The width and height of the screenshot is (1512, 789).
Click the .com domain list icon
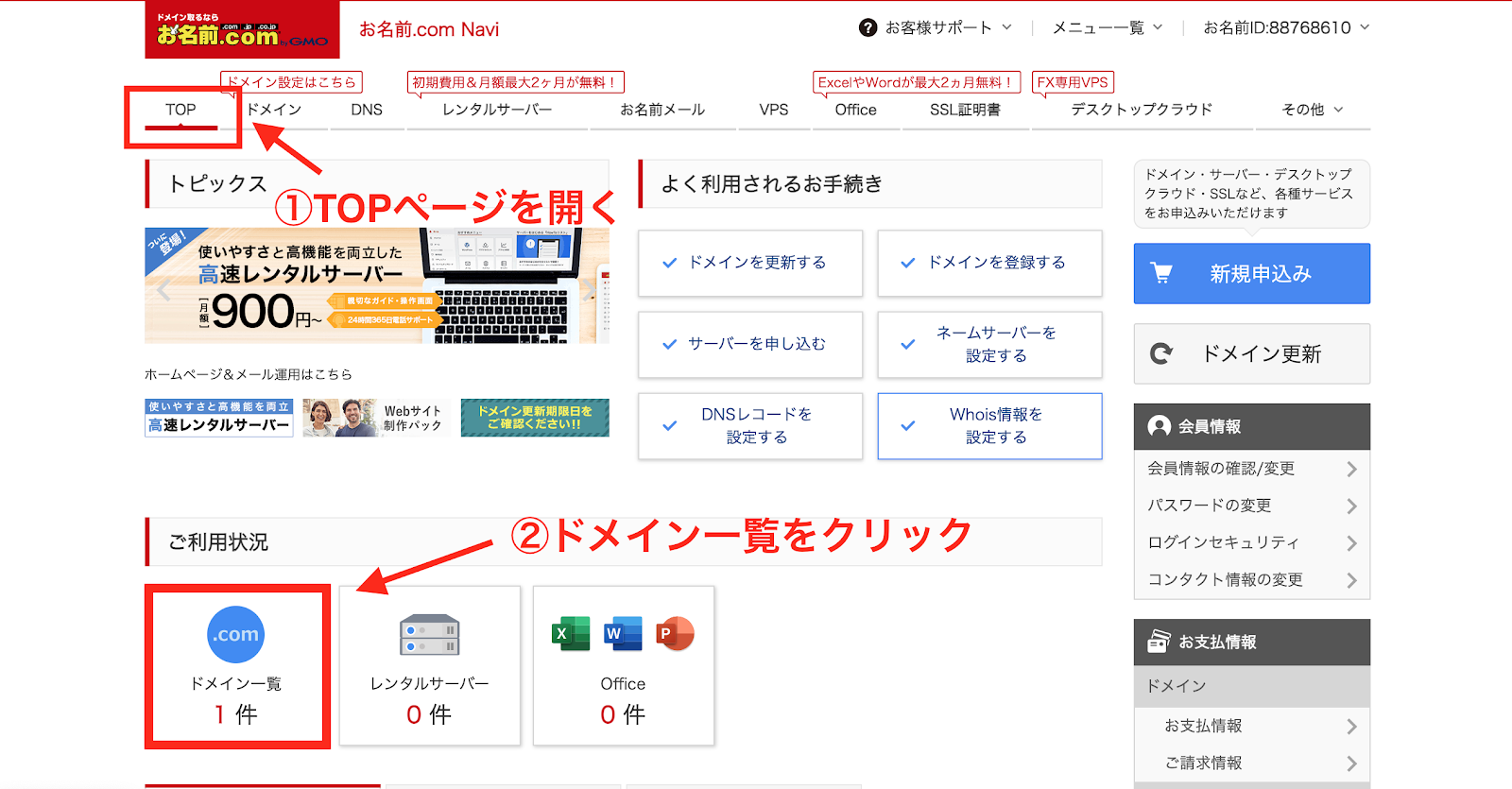click(x=235, y=634)
